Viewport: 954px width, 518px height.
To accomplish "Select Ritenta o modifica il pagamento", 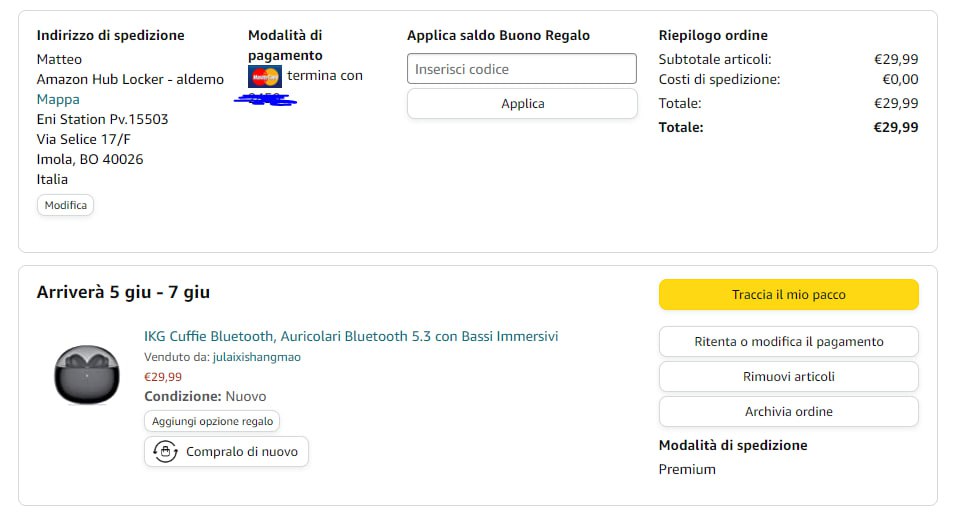I will tap(788, 341).
